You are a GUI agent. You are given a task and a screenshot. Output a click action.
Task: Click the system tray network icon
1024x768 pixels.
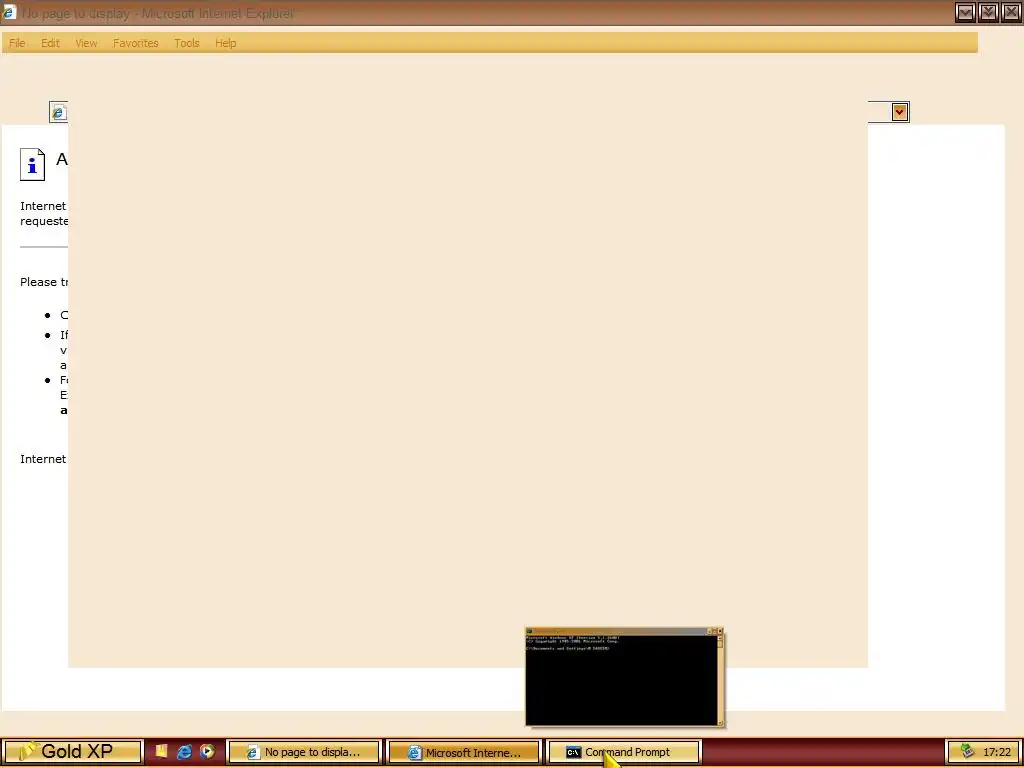coord(967,752)
